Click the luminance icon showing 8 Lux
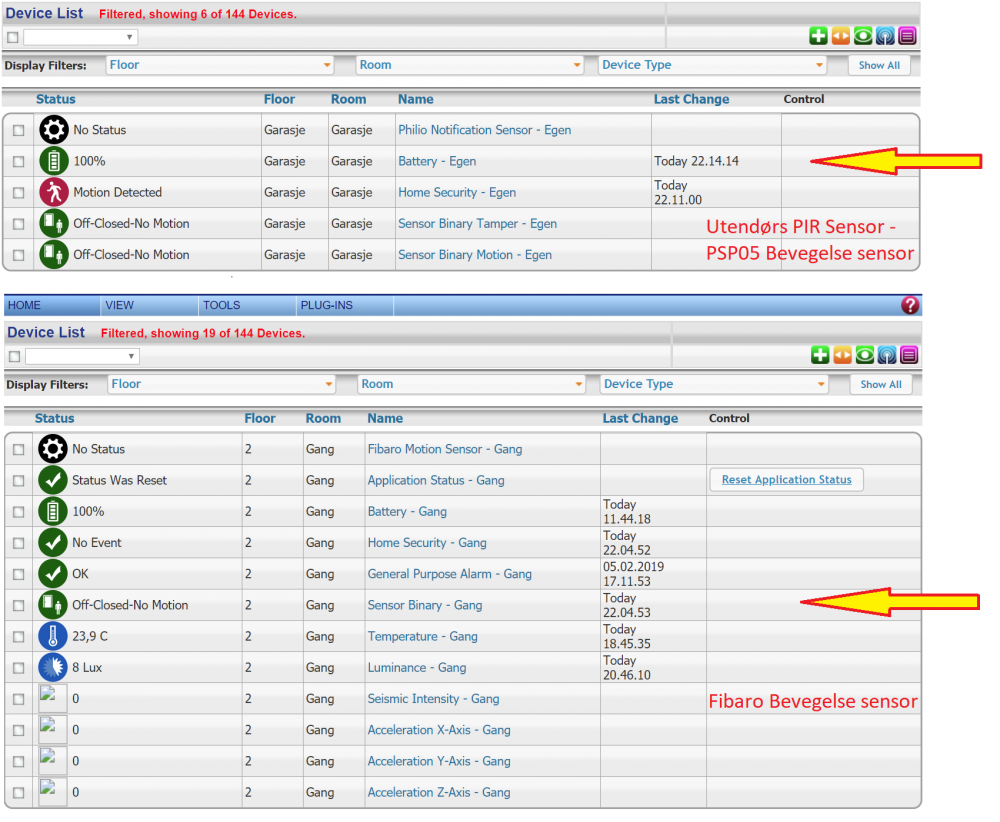This screenshot has width=1000, height=822. [x=52, y=667]
